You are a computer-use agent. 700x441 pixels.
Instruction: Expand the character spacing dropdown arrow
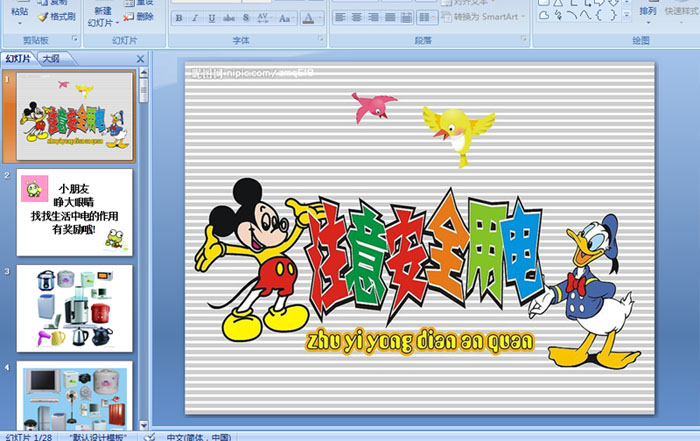[x=271, y=18]
